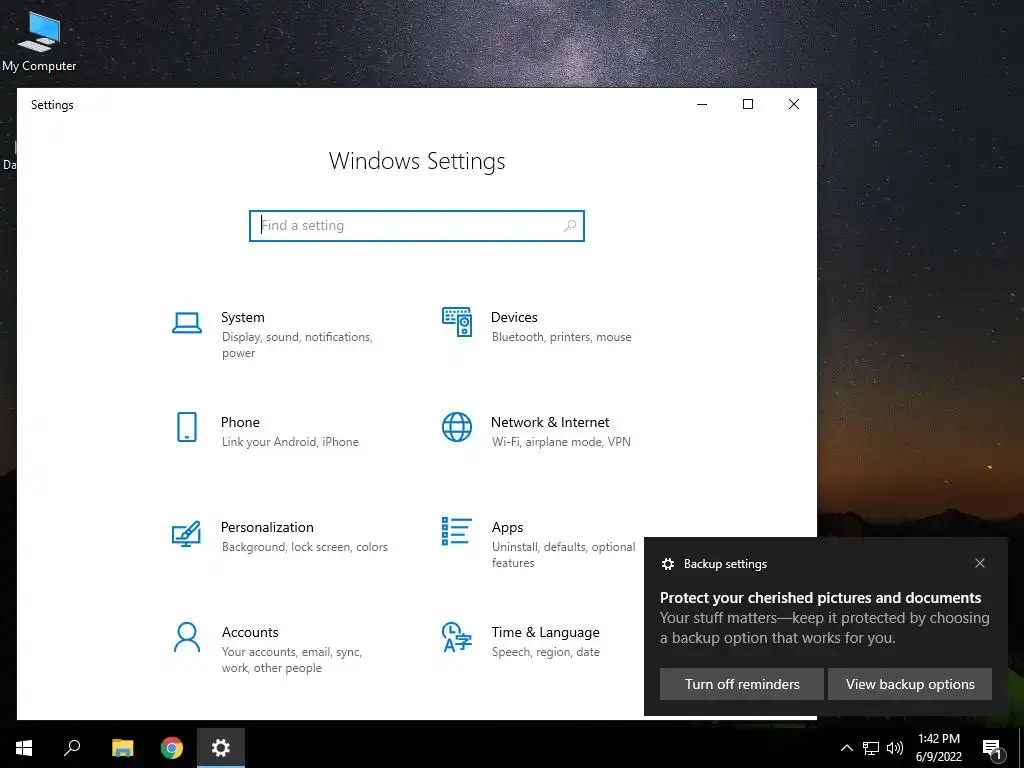Open the Accounts person icon
The width and height of the screenshot is (1024, 768).
click(x=187, y=637)
